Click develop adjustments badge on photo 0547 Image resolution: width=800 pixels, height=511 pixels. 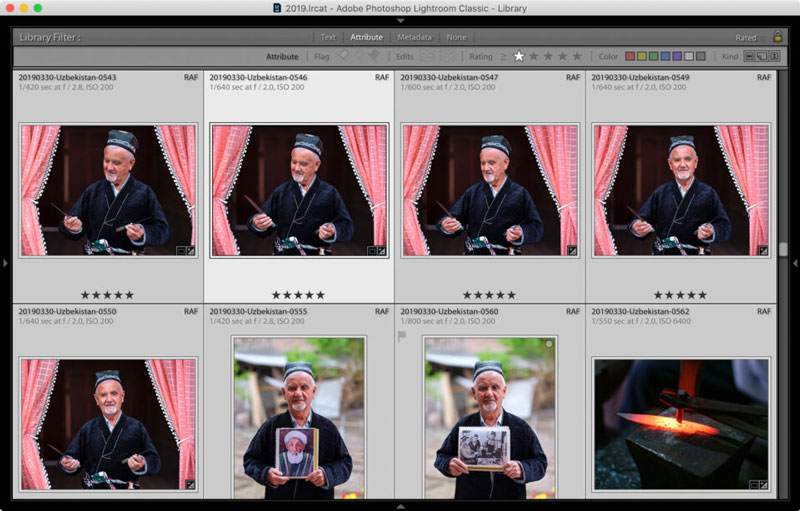coord(572,251)
